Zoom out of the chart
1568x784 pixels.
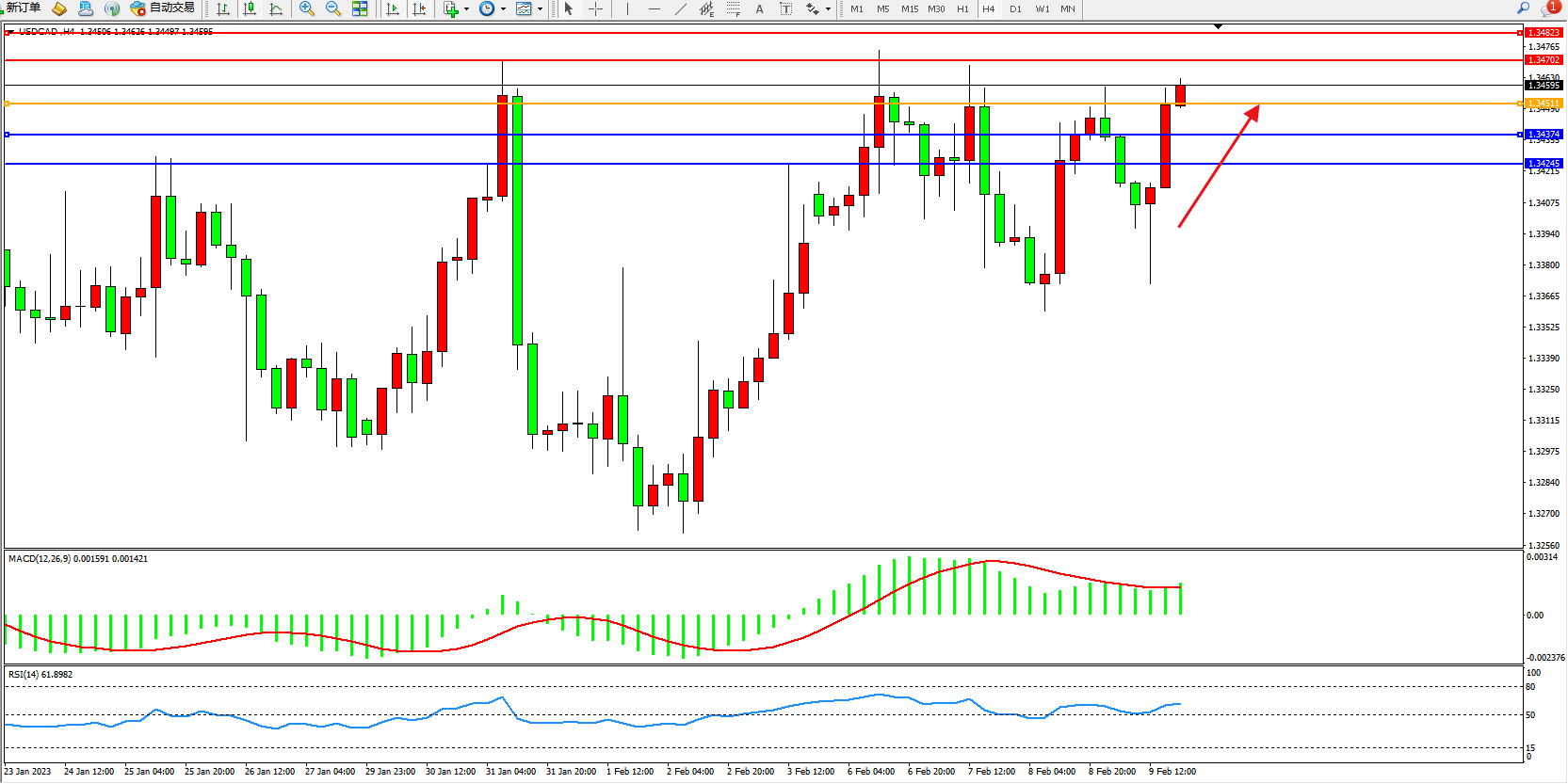333,9
